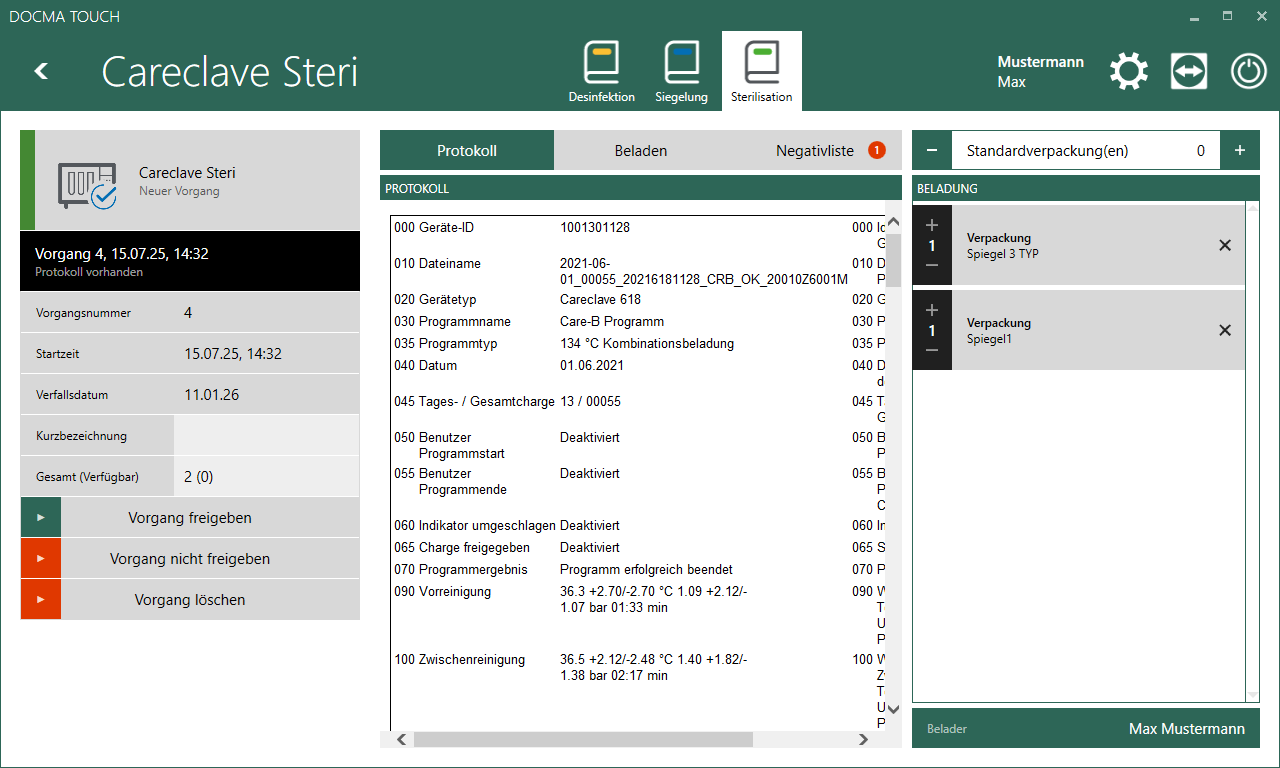This screenshot has height=768, width=1280.
Task: Open the Desinfektion book icon
Action: [601, 64]
